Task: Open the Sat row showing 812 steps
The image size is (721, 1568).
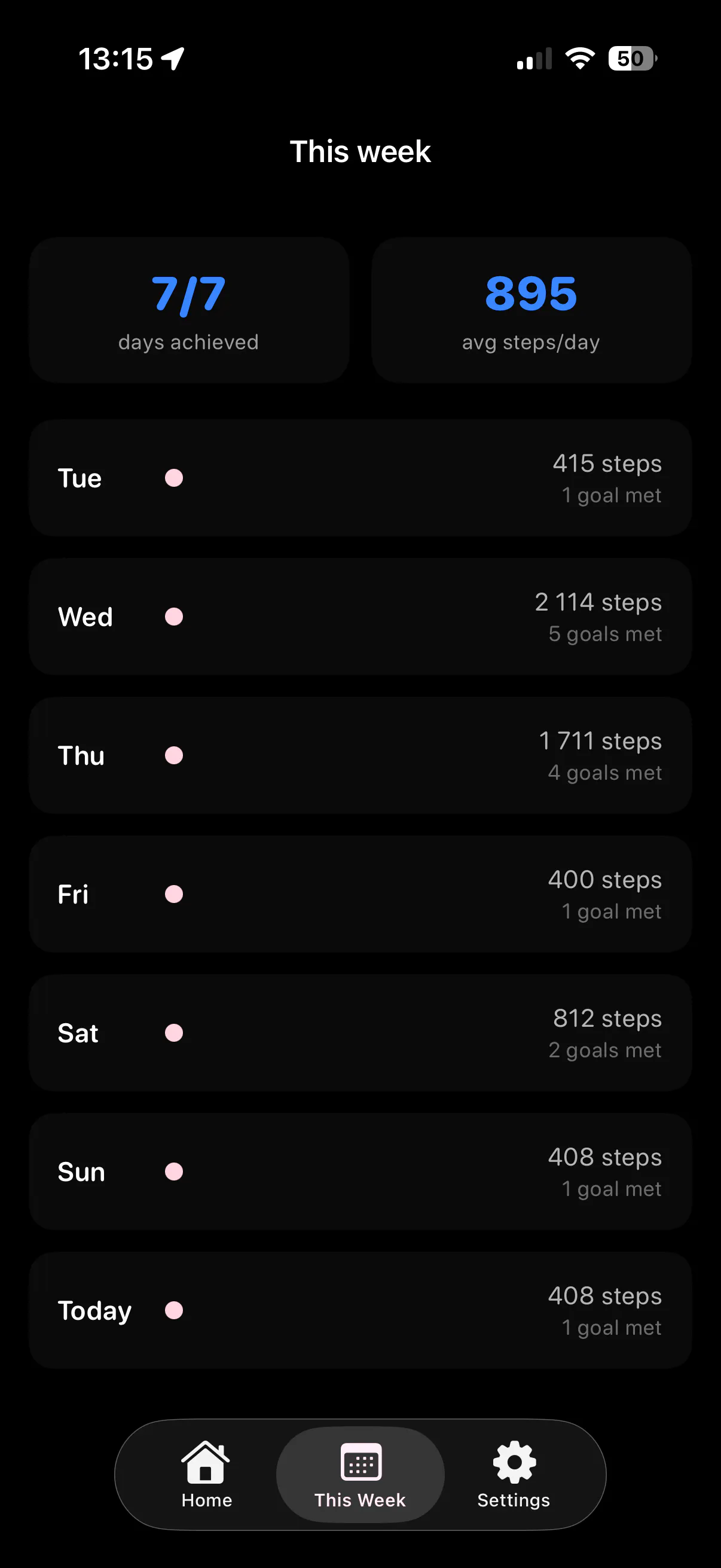Action: (x=360, y=1033)
